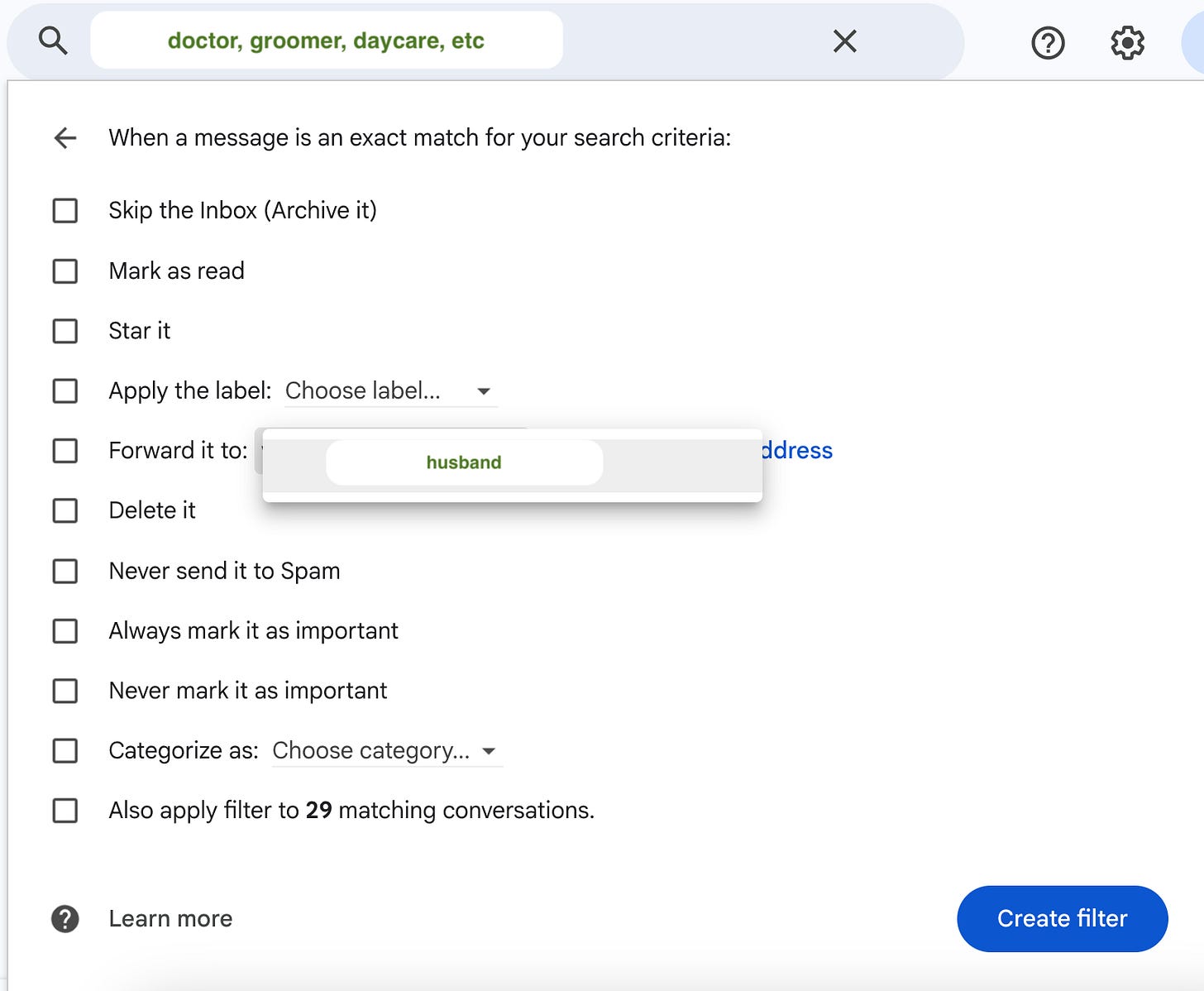
Task: Tick the Star it checkbox
Action: click(65, 331)
